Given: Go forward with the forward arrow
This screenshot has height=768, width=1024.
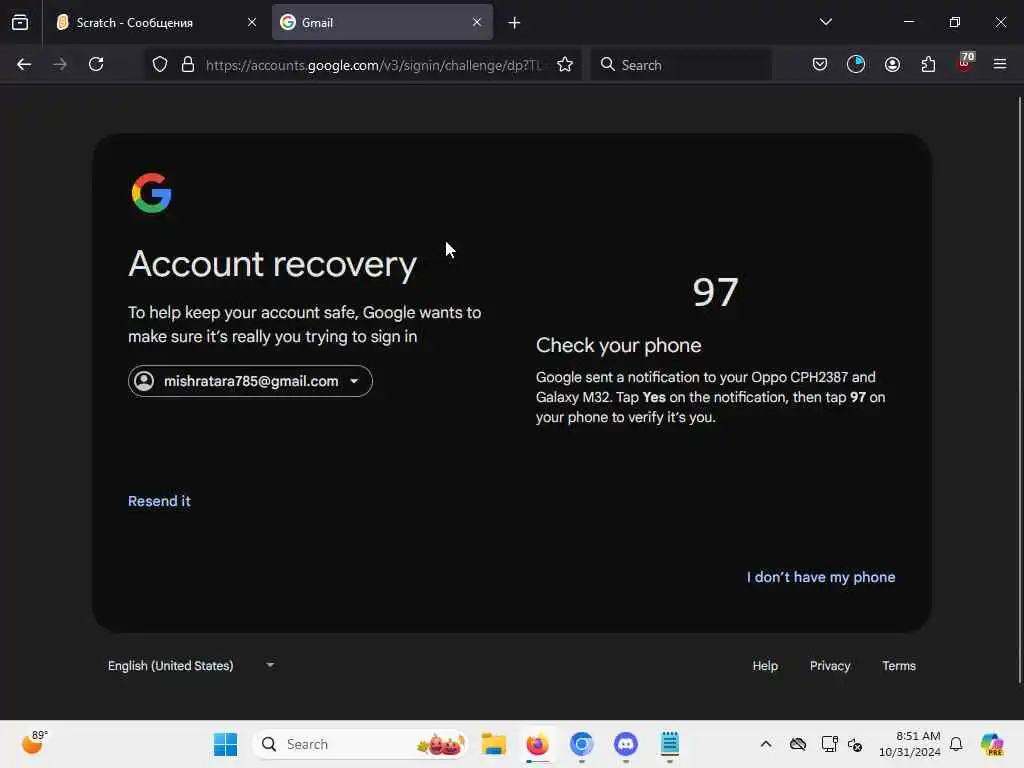Looking at the screenshot, I should pyautogui.click(x=59, y=64).
